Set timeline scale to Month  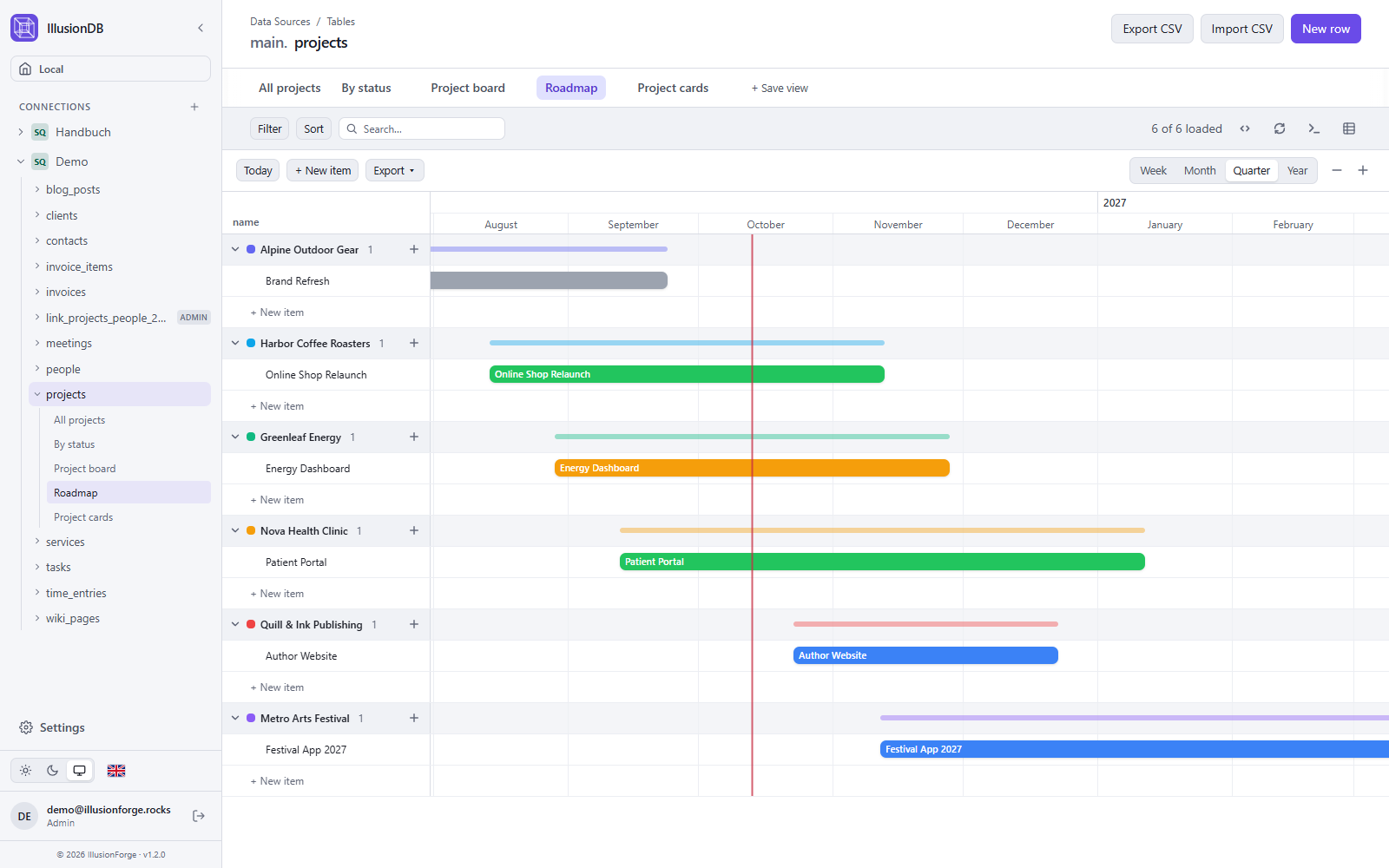coord(1200,170)
